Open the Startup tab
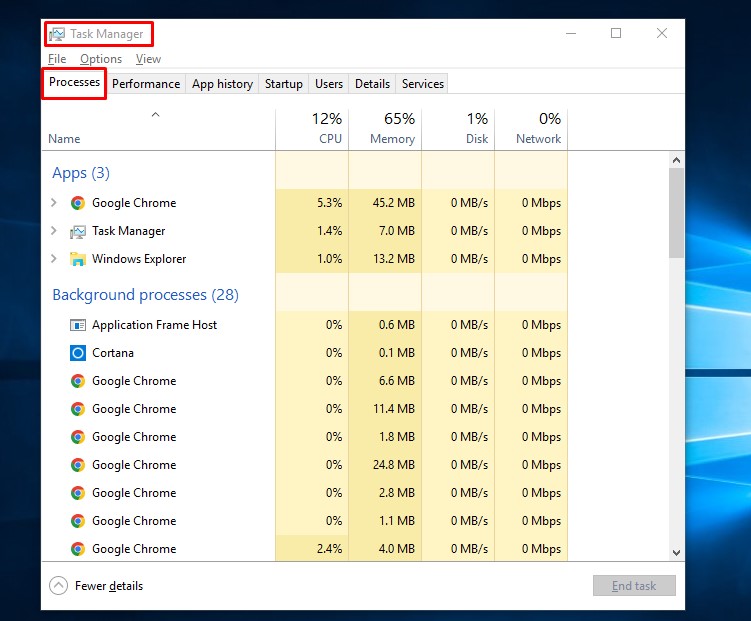The image size is (751, 621). click(283, 84)
